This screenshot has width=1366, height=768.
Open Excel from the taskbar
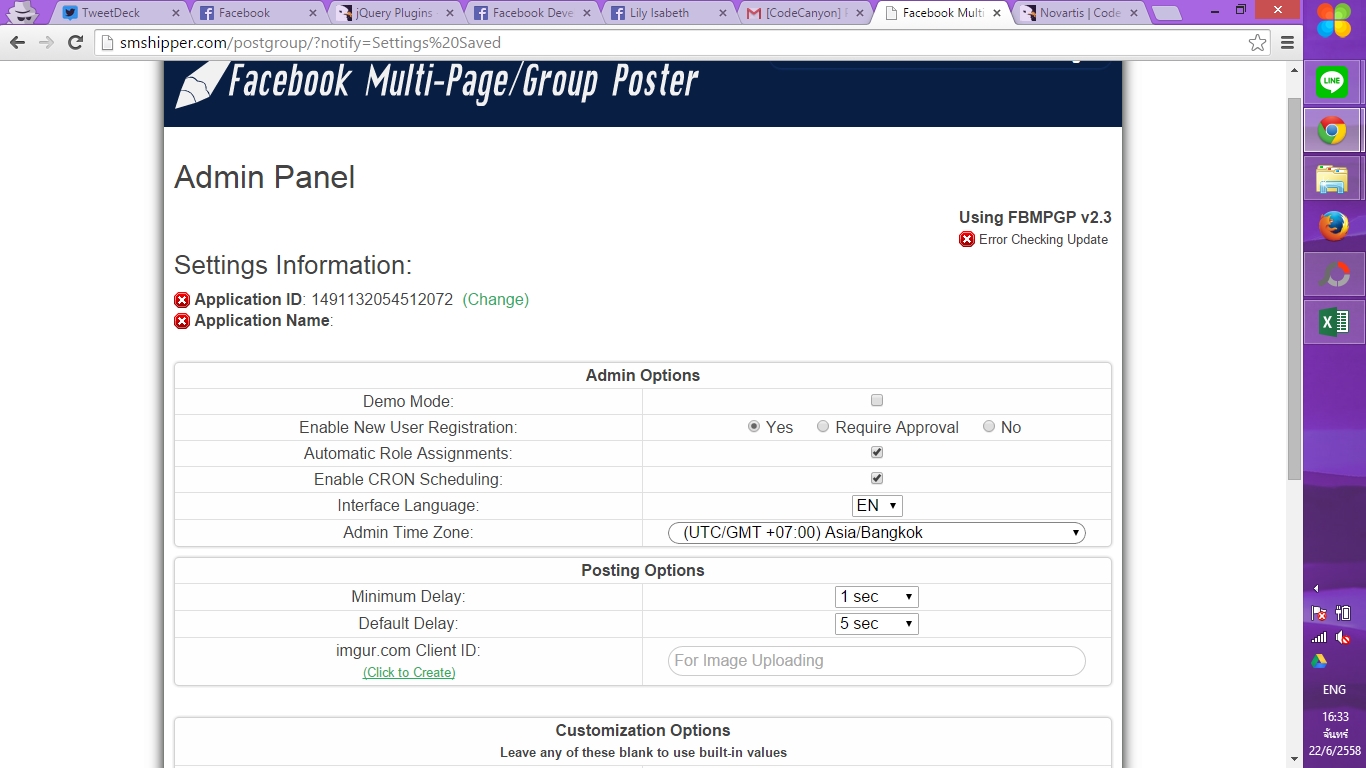click(1332, 322)
